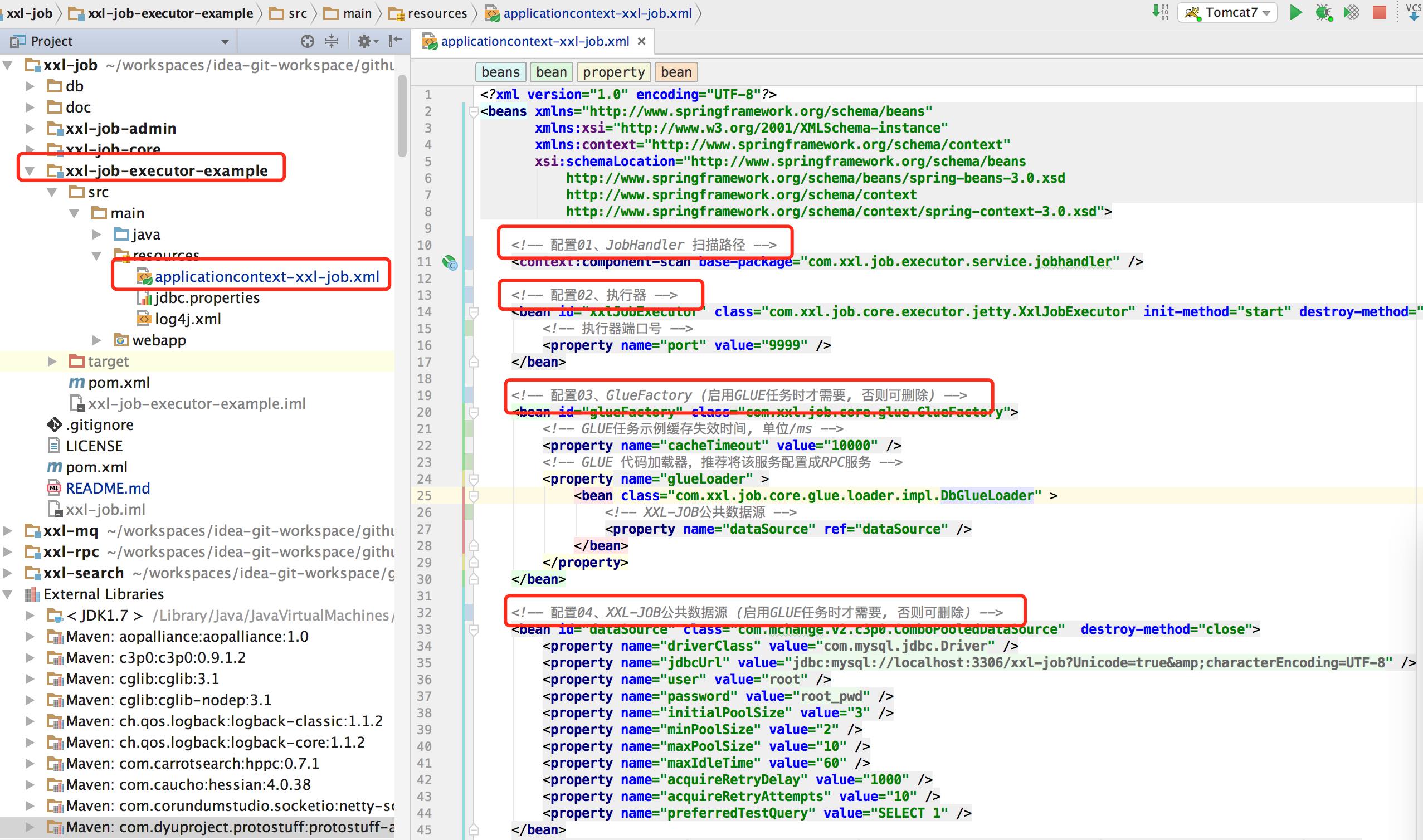
Task: Click the main navigation bar crumb
Action: point(348,13)
